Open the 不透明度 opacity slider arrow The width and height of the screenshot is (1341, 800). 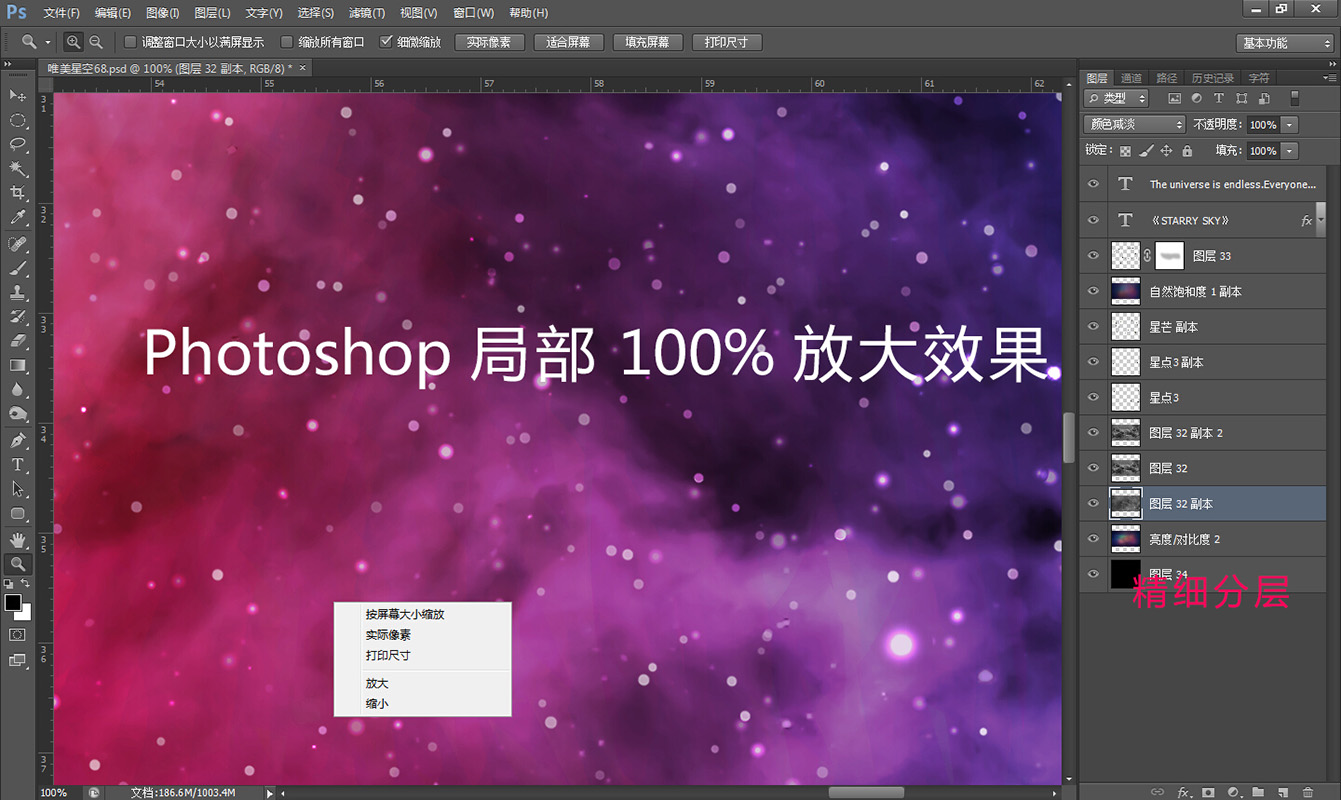[1289, 125]
